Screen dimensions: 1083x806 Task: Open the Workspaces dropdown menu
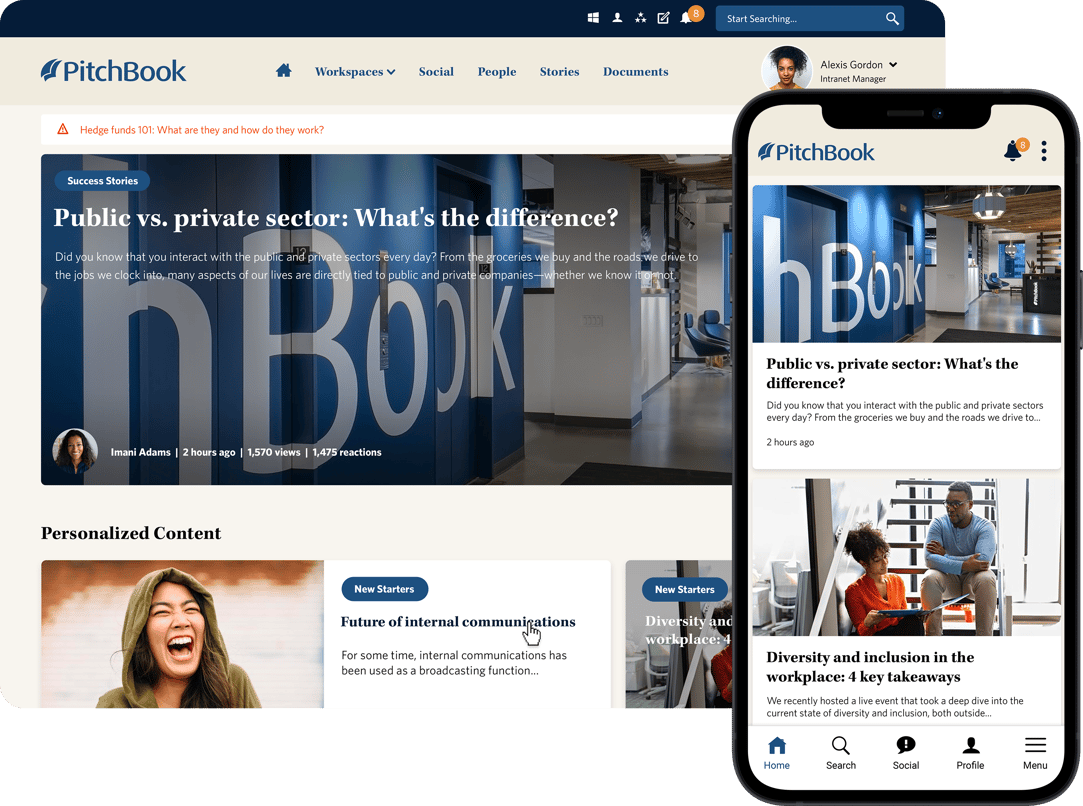pyautogui.click(x=355, y=71)
